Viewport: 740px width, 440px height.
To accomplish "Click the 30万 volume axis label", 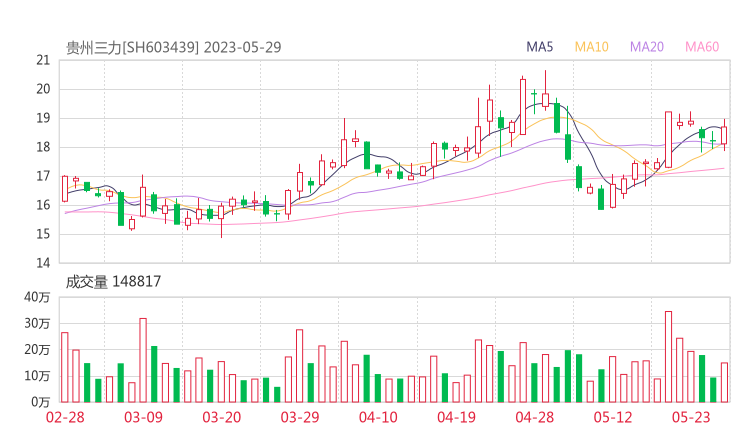I will click(37, 323).
